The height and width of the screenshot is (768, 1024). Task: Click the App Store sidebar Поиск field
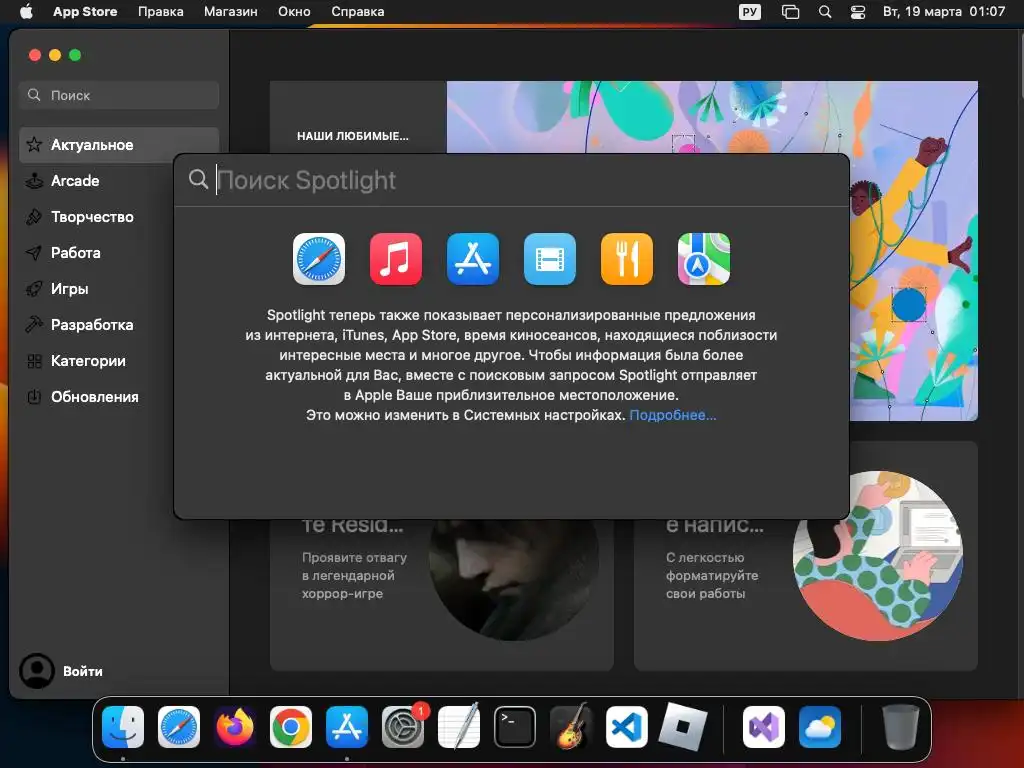click(119, 95)
